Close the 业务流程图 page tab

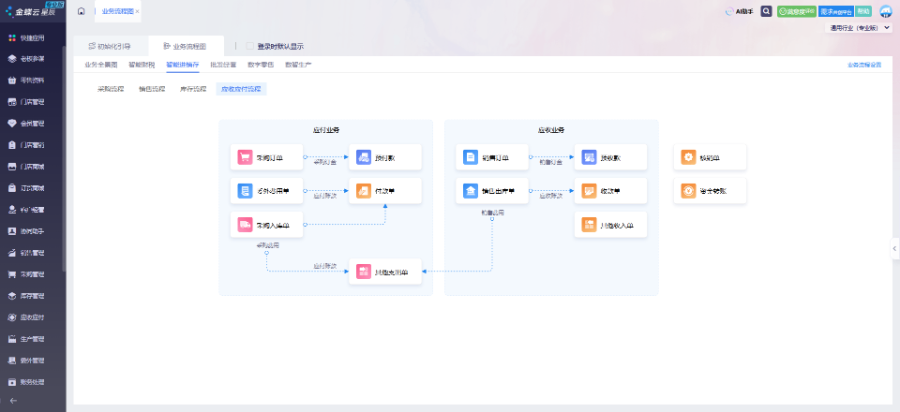click(x=137, y=11)
